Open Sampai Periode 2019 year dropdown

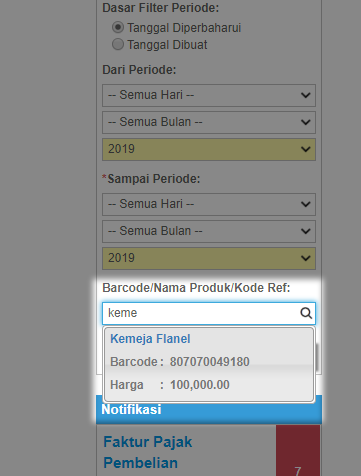pos(209,258)
